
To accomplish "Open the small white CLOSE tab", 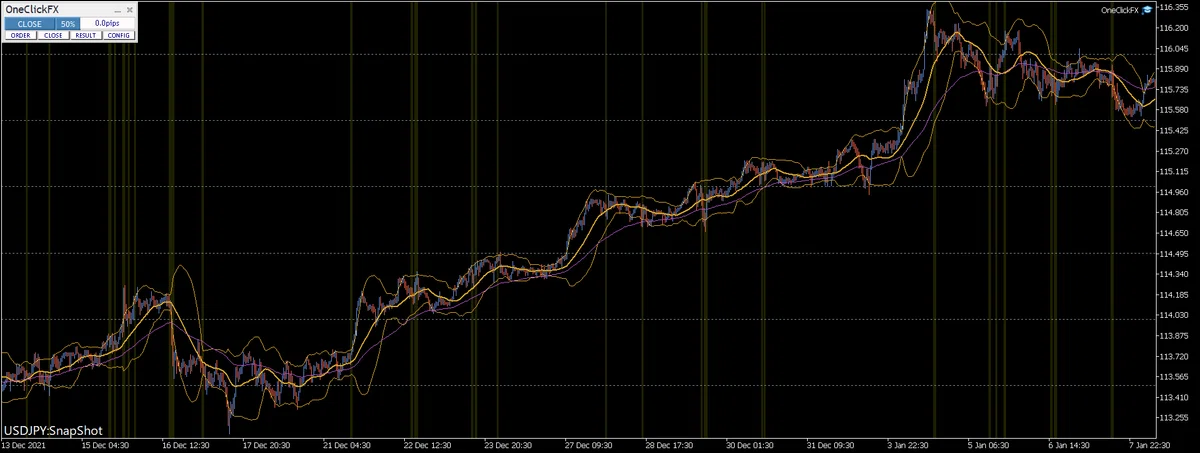I will pos(53,35).
